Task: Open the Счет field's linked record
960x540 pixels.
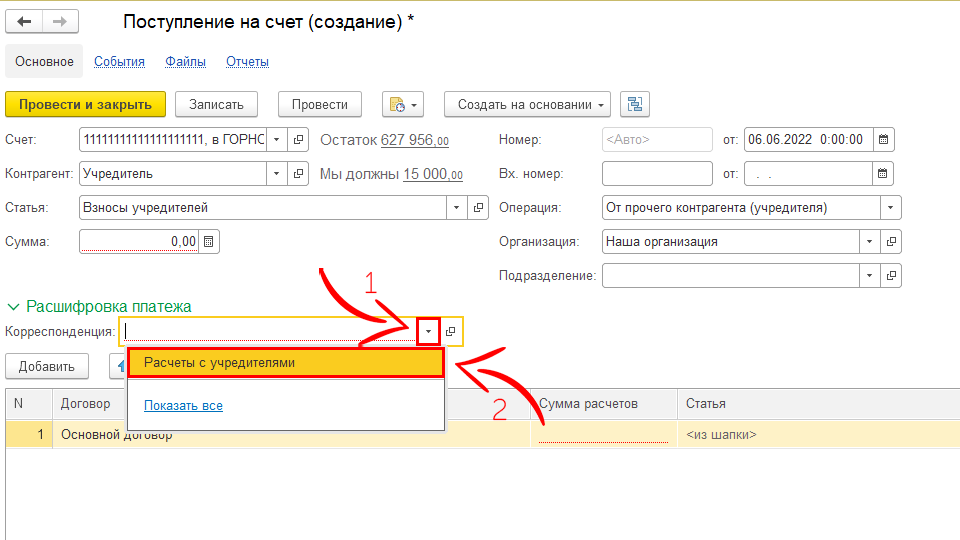Action: coord(298,140)
